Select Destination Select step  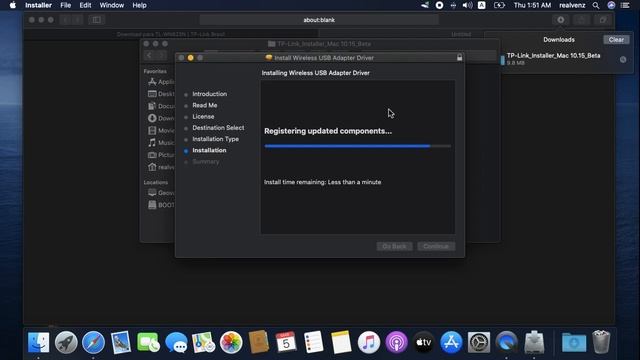[x=218, y=128]
